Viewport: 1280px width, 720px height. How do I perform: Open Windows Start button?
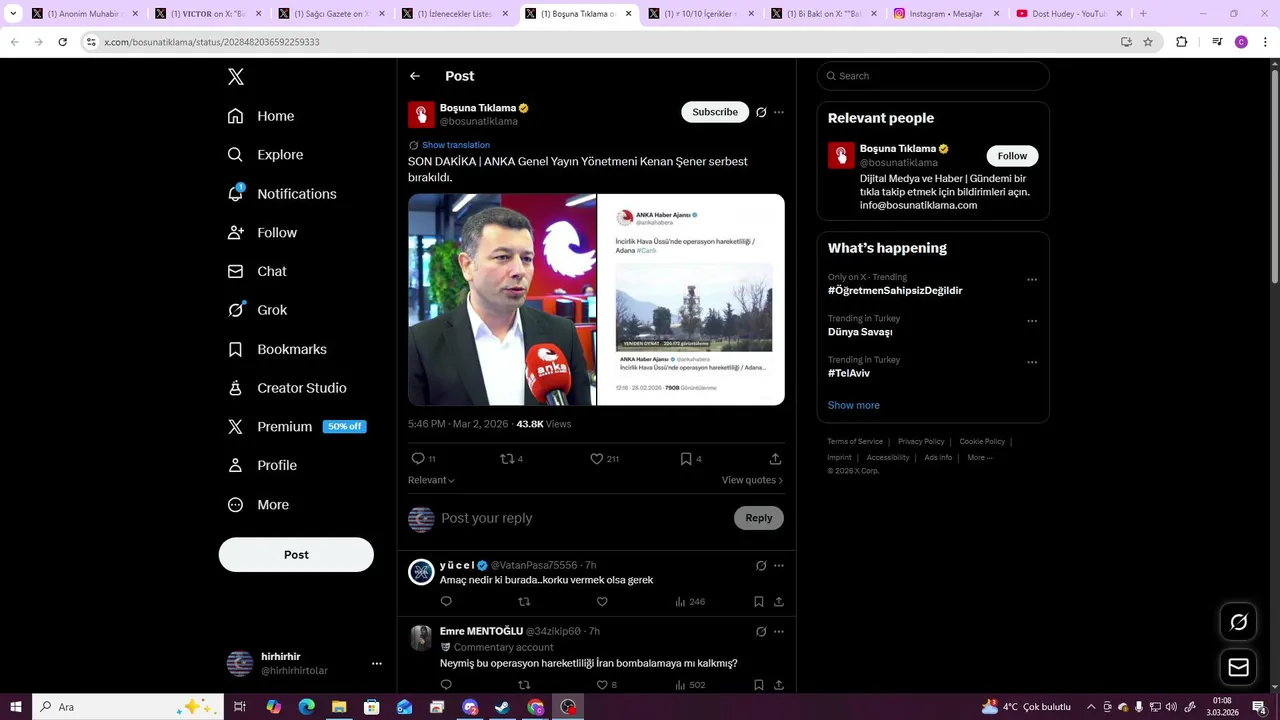[x=16, y=707]
